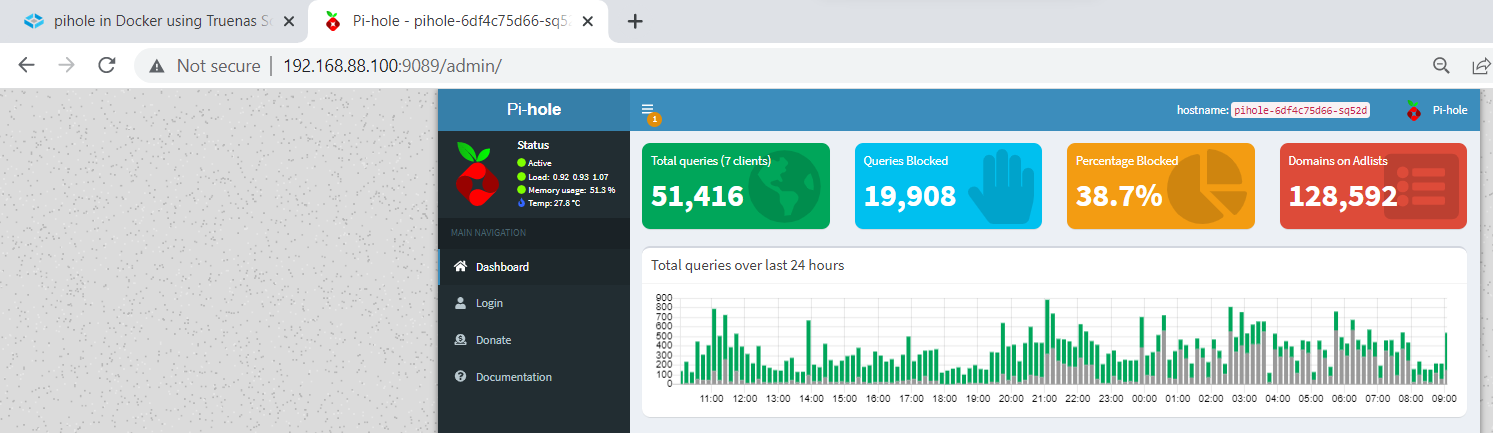The image size is (1493, 433).
Task: Click the address bar URL
Action: 392,66
